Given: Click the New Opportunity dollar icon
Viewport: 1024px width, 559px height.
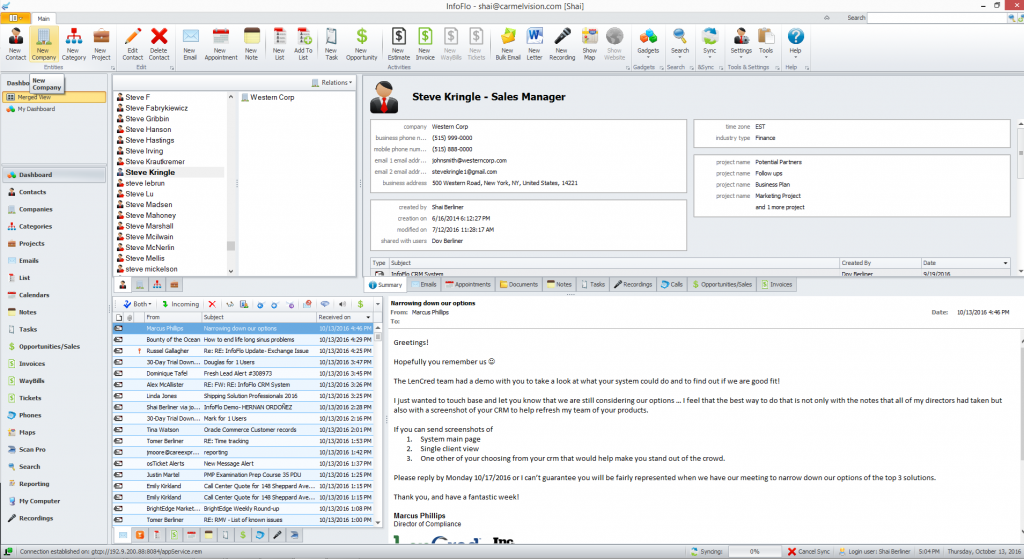Looking at the screenshot, I should coord(361,44).
